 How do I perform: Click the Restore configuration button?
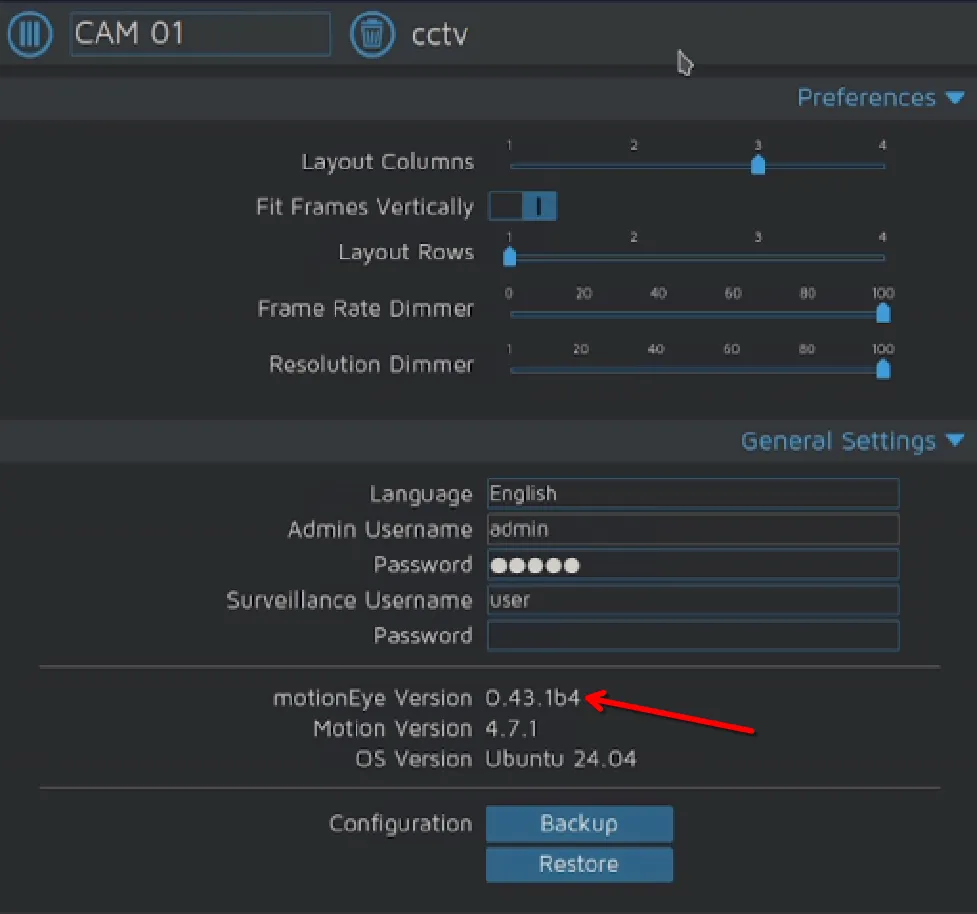click(579, 864)
